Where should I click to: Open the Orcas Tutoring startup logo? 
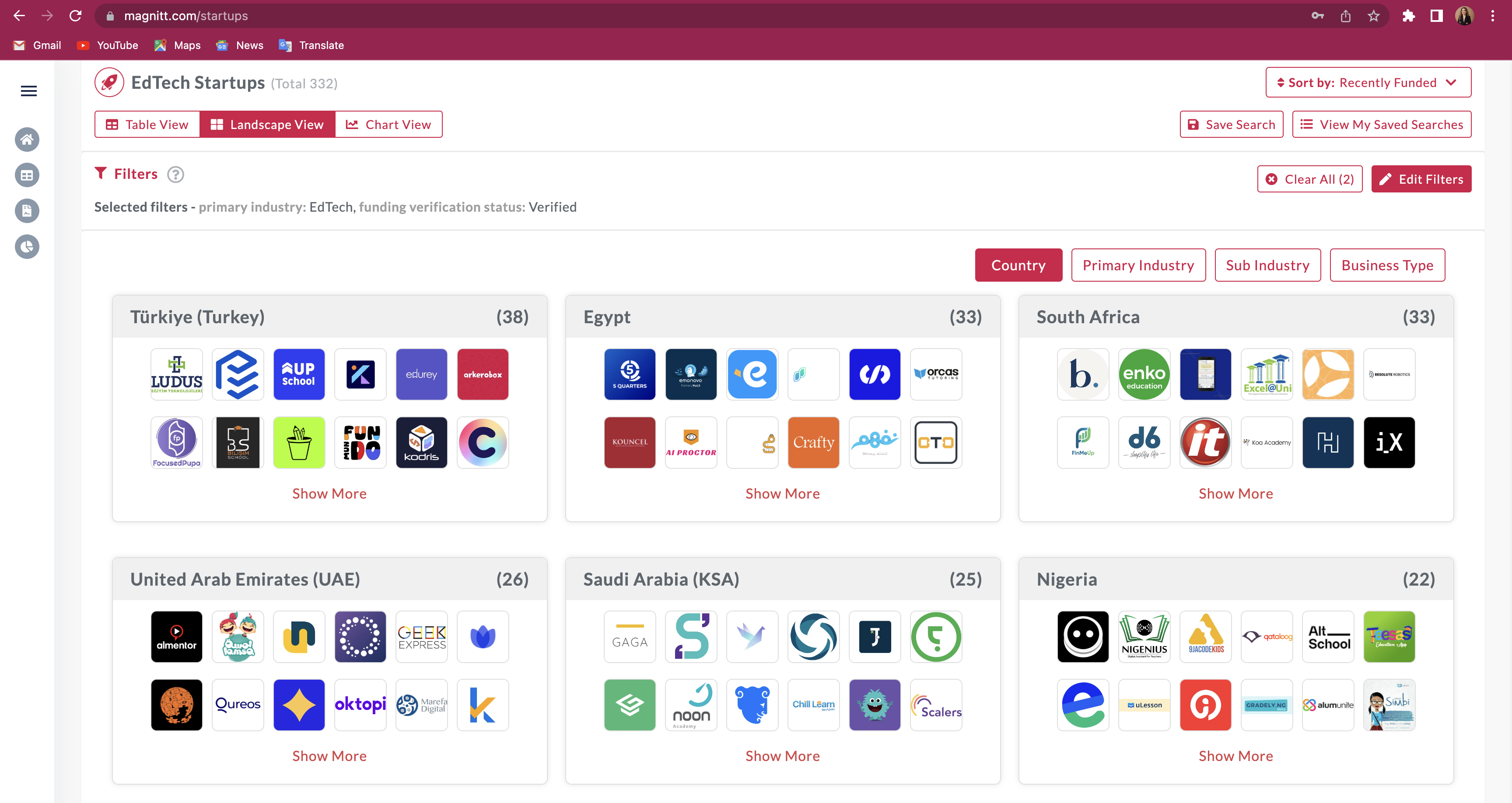[x=936, y=374]
